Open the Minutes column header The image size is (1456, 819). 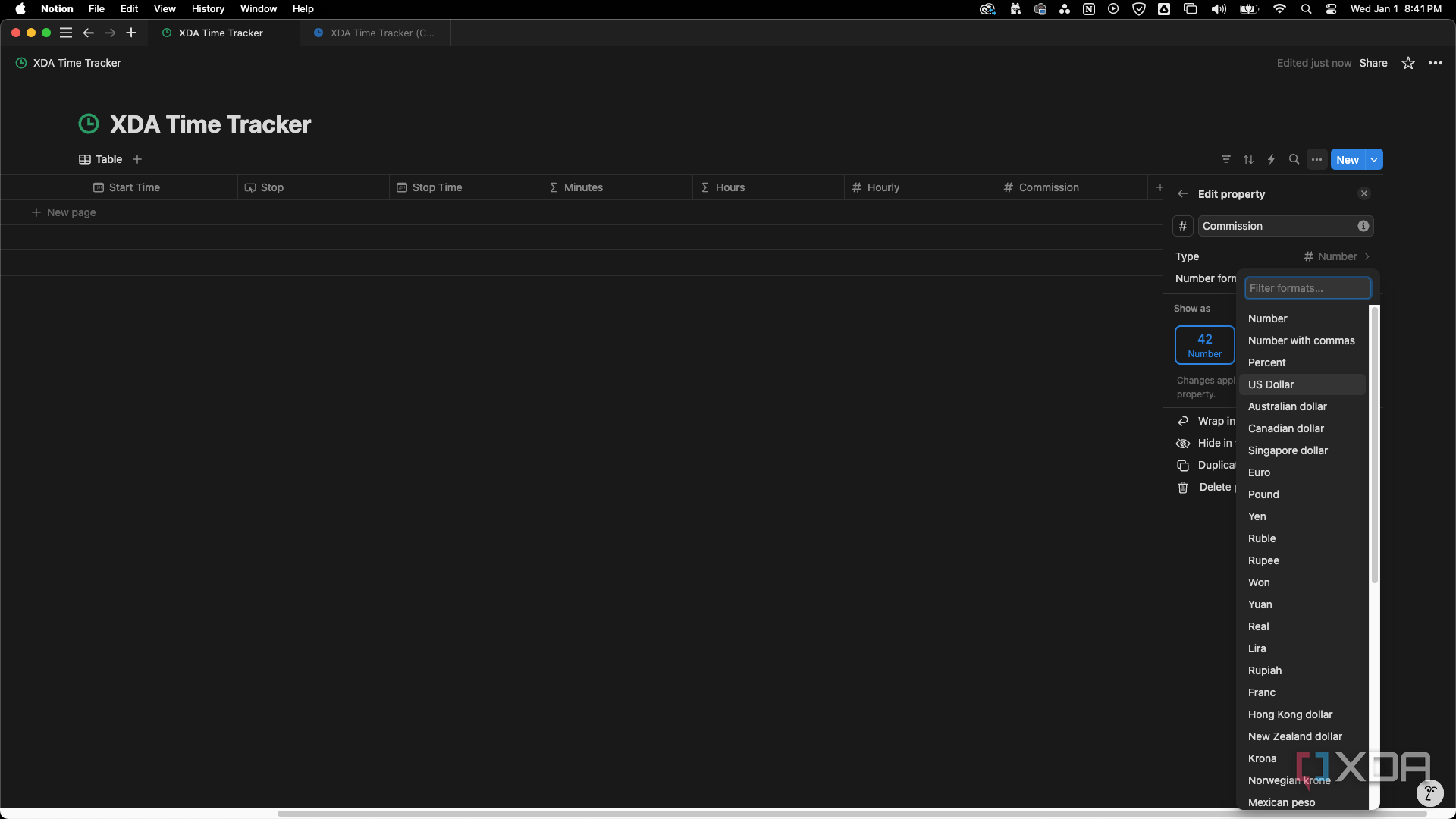[x=617, y=187]
